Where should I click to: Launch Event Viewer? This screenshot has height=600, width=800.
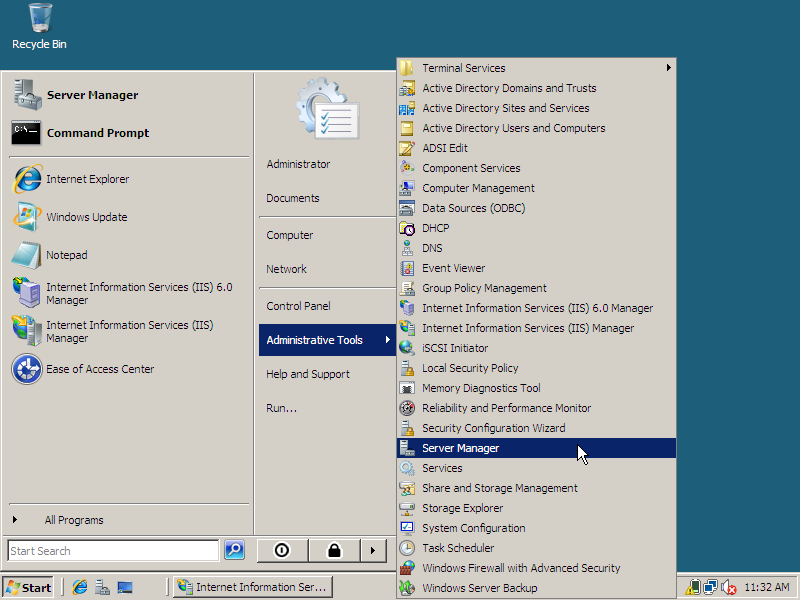tap(536, 268)
